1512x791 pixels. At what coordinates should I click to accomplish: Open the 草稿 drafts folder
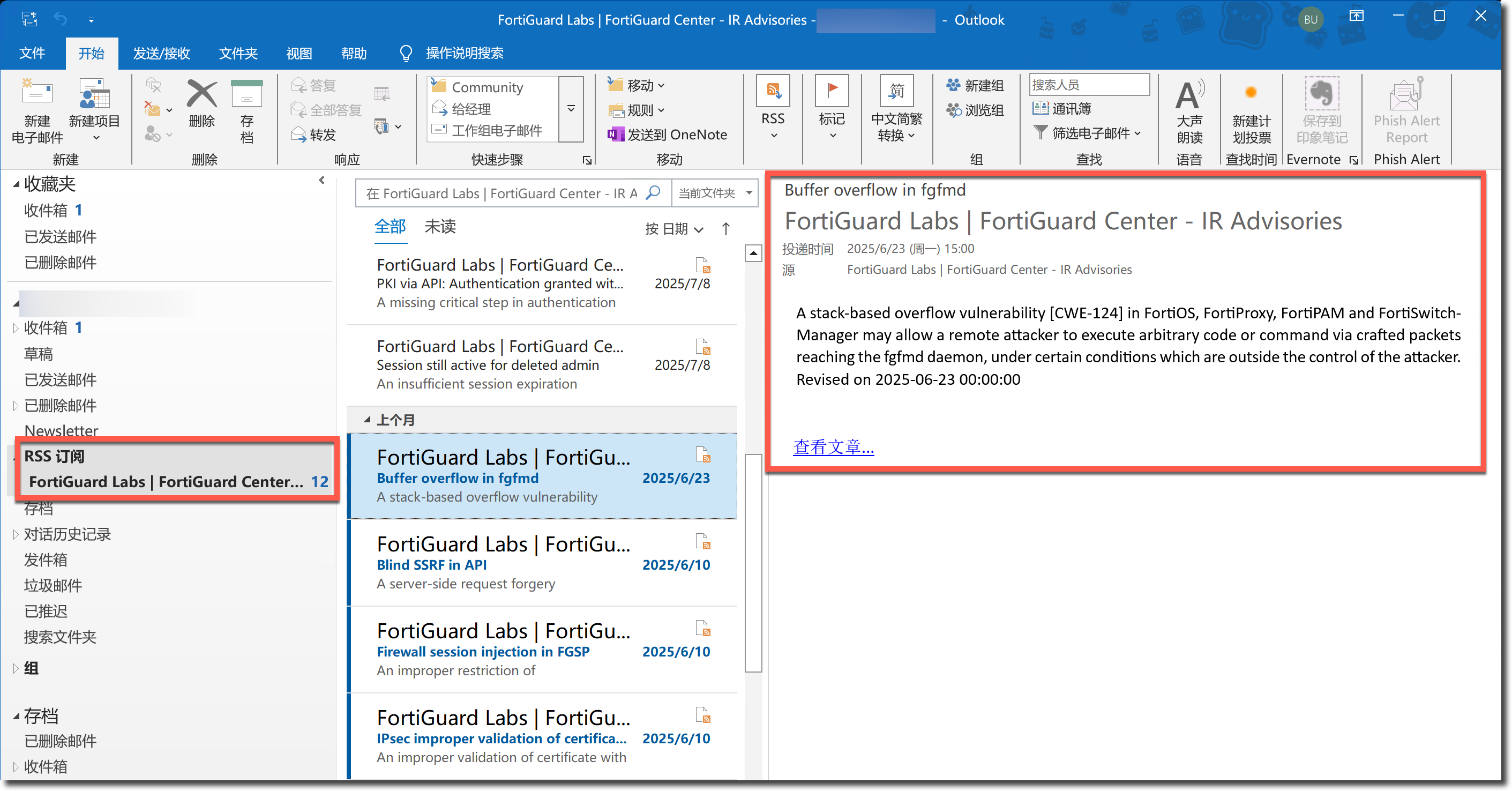click(38, 354)
